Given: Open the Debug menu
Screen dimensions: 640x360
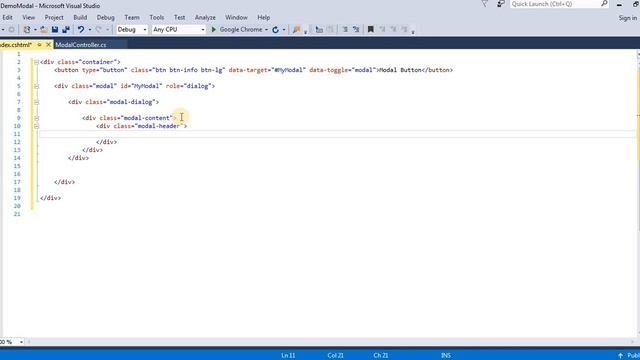Looking at the screenshot, I should point(105,18).
